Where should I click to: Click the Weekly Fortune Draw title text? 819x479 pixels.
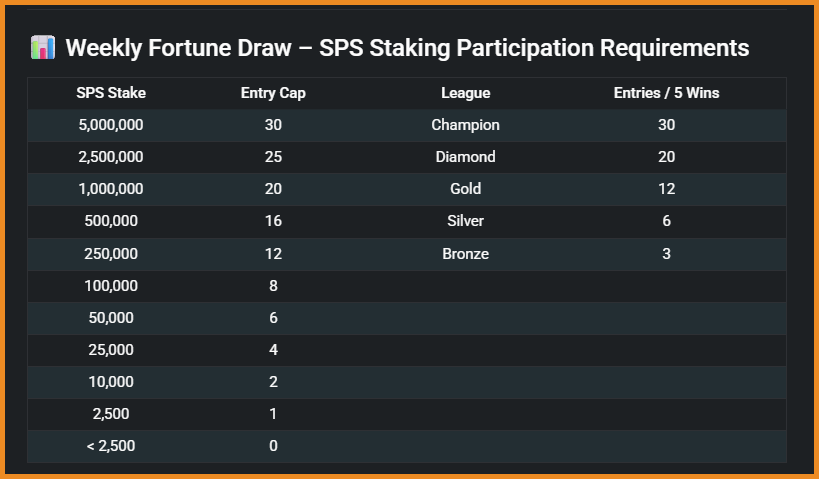[x=407, y=48]
